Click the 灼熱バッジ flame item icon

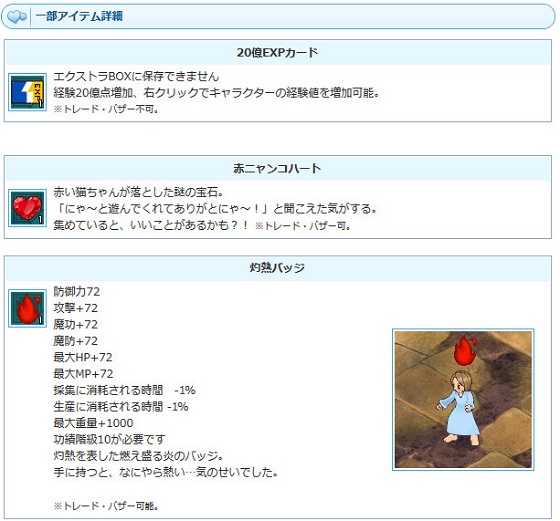tap(27, 308)
